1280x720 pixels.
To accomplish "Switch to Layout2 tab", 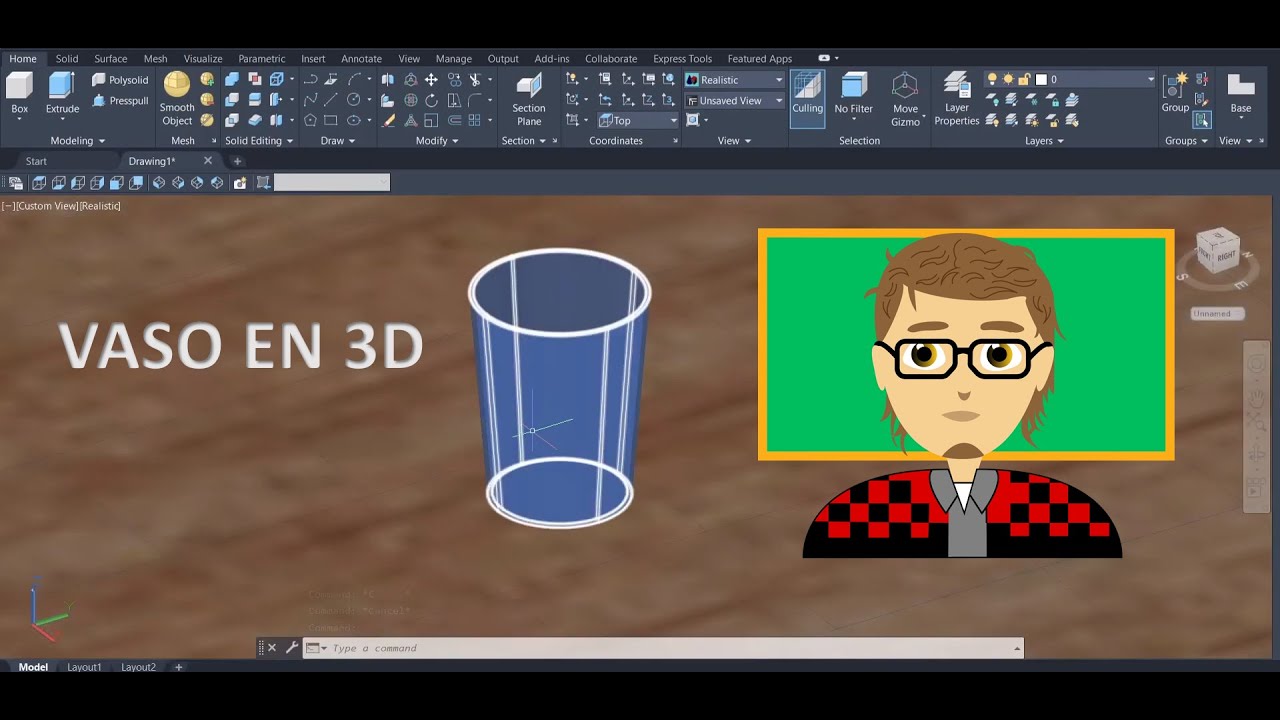I will [138, 667].
